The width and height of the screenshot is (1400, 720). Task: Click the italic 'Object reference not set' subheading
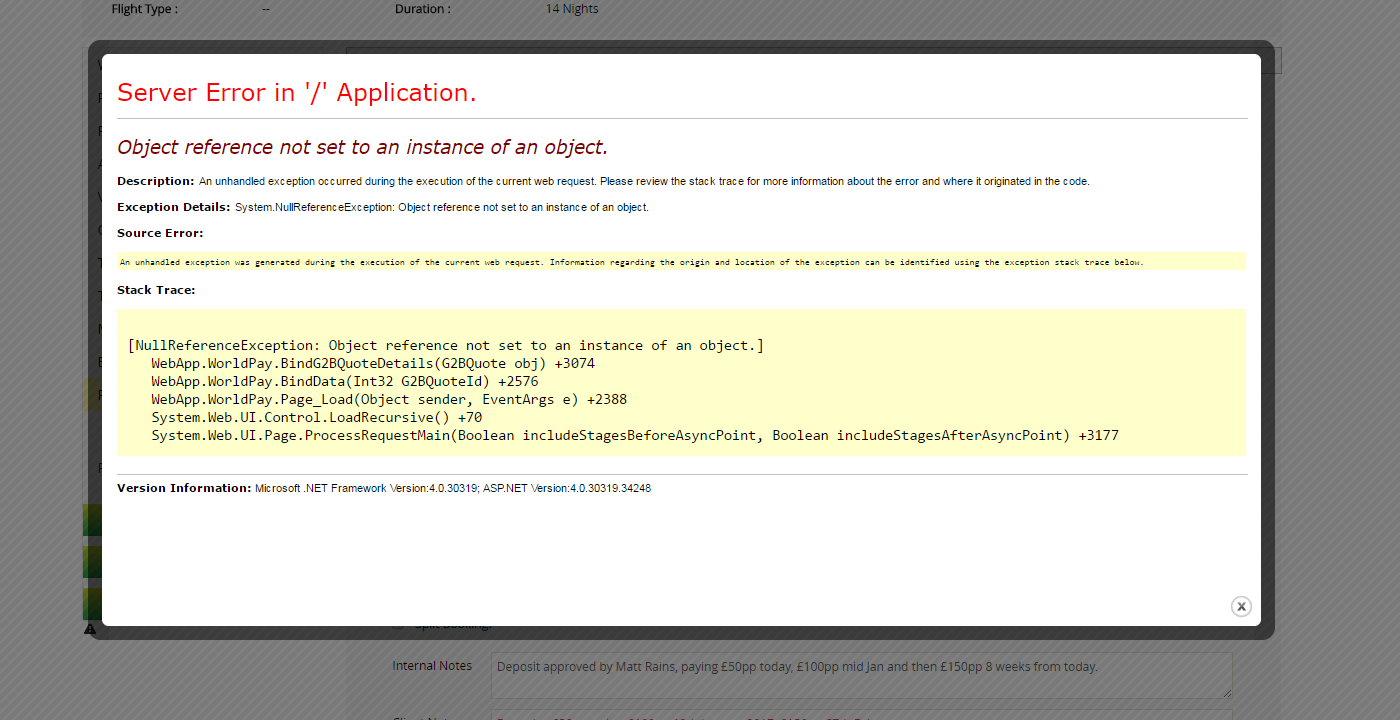(x=362, y=147)
